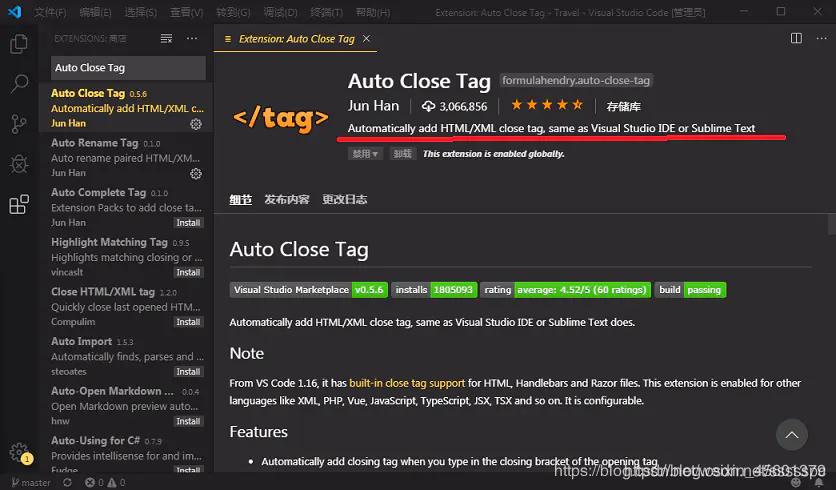Click the 卸载 uninstall button

click(x=403, y=154)
